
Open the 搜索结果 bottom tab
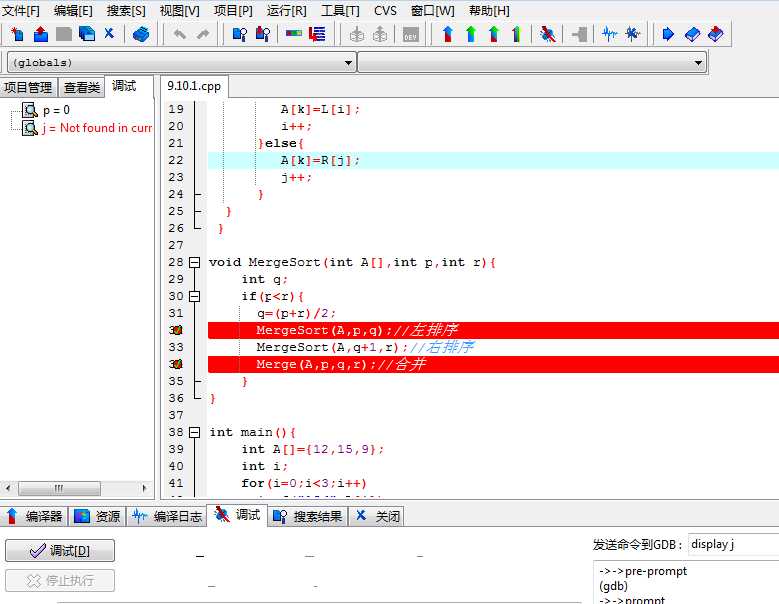[x=308, y=517]
